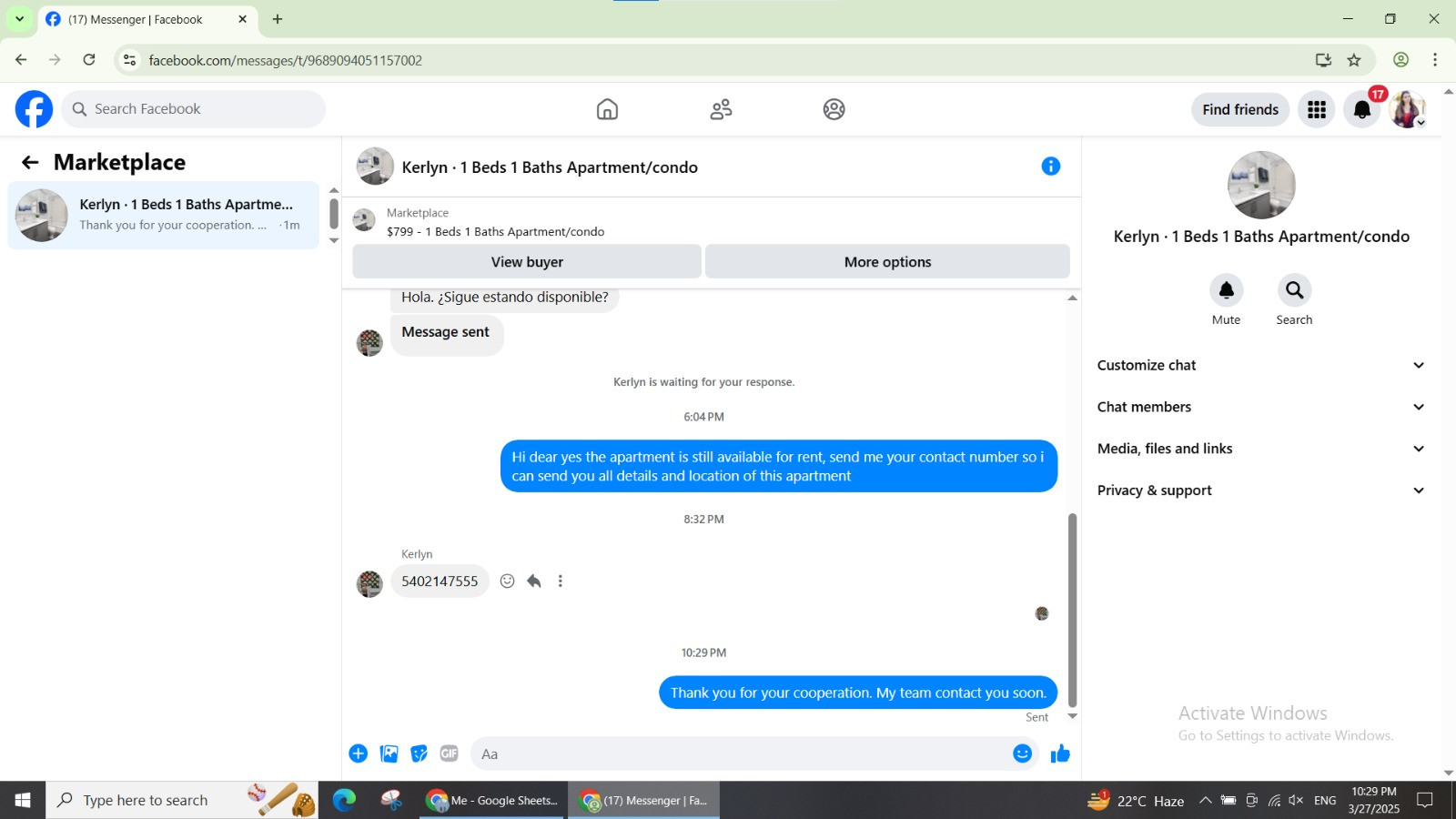This screenshot has width=1456, height=819.
Task: Click Kerlyn's avatar beside 5402147555
Action: [369, 583]
